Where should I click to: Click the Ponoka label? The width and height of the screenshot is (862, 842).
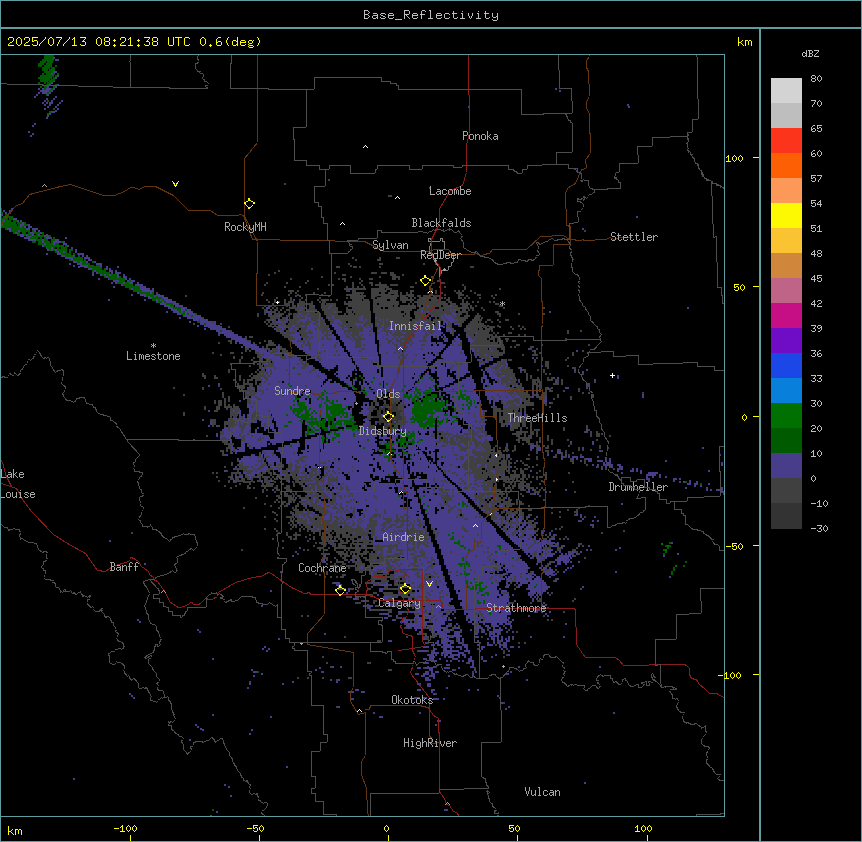480,136
